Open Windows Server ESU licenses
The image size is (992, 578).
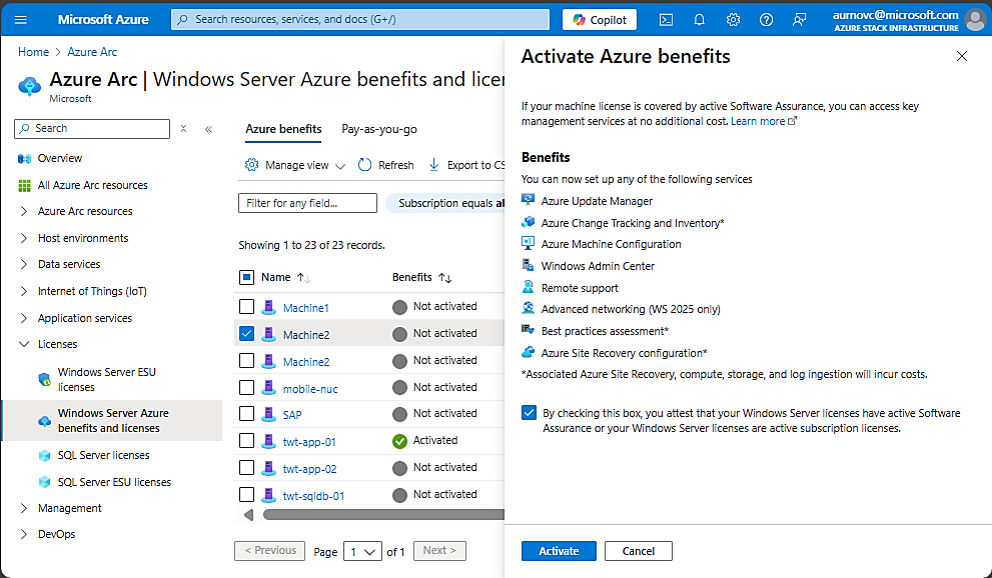tap(106, 379)
